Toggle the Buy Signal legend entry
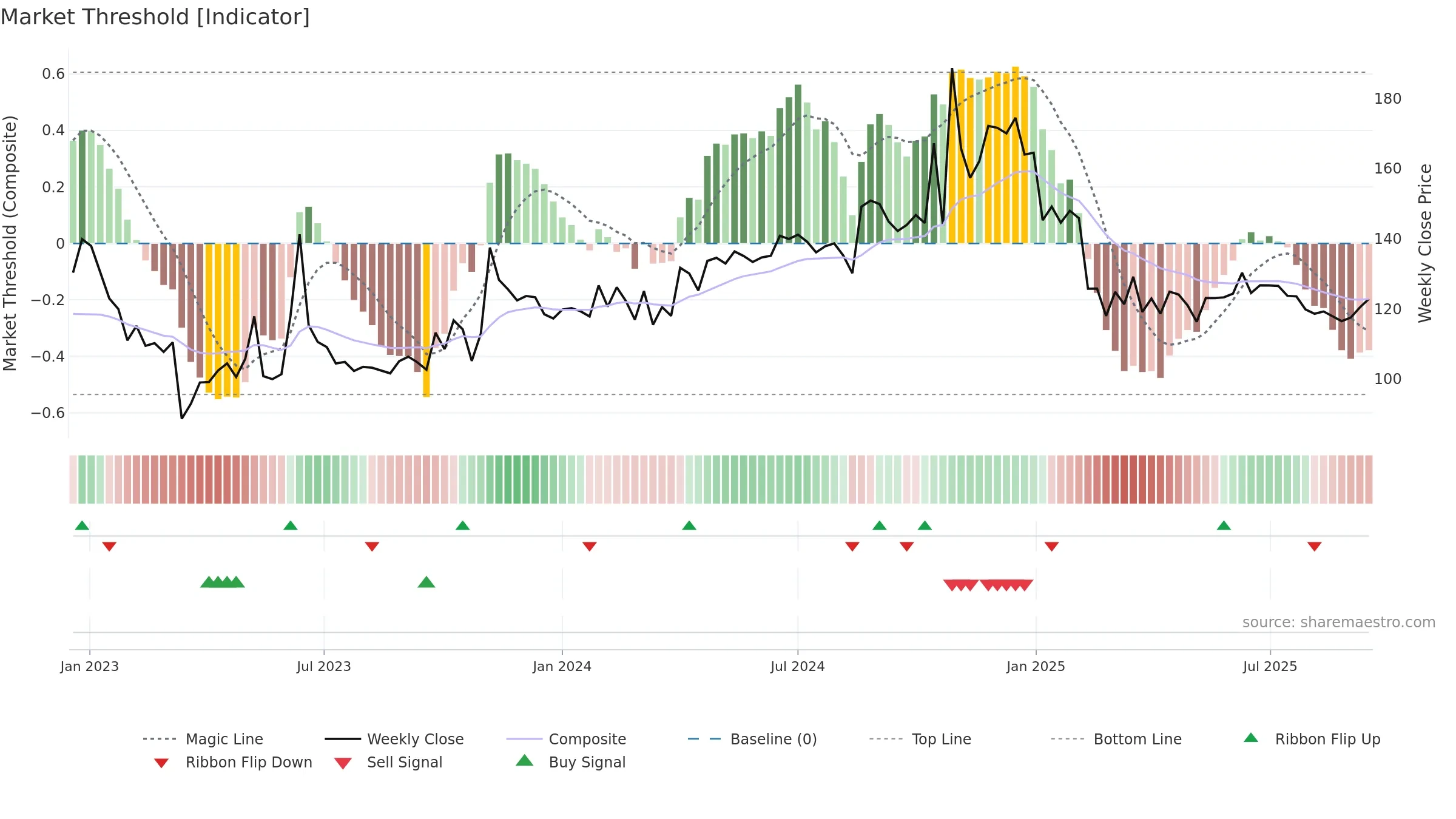The image size is (1456, 819). click(x=570, y=762)
